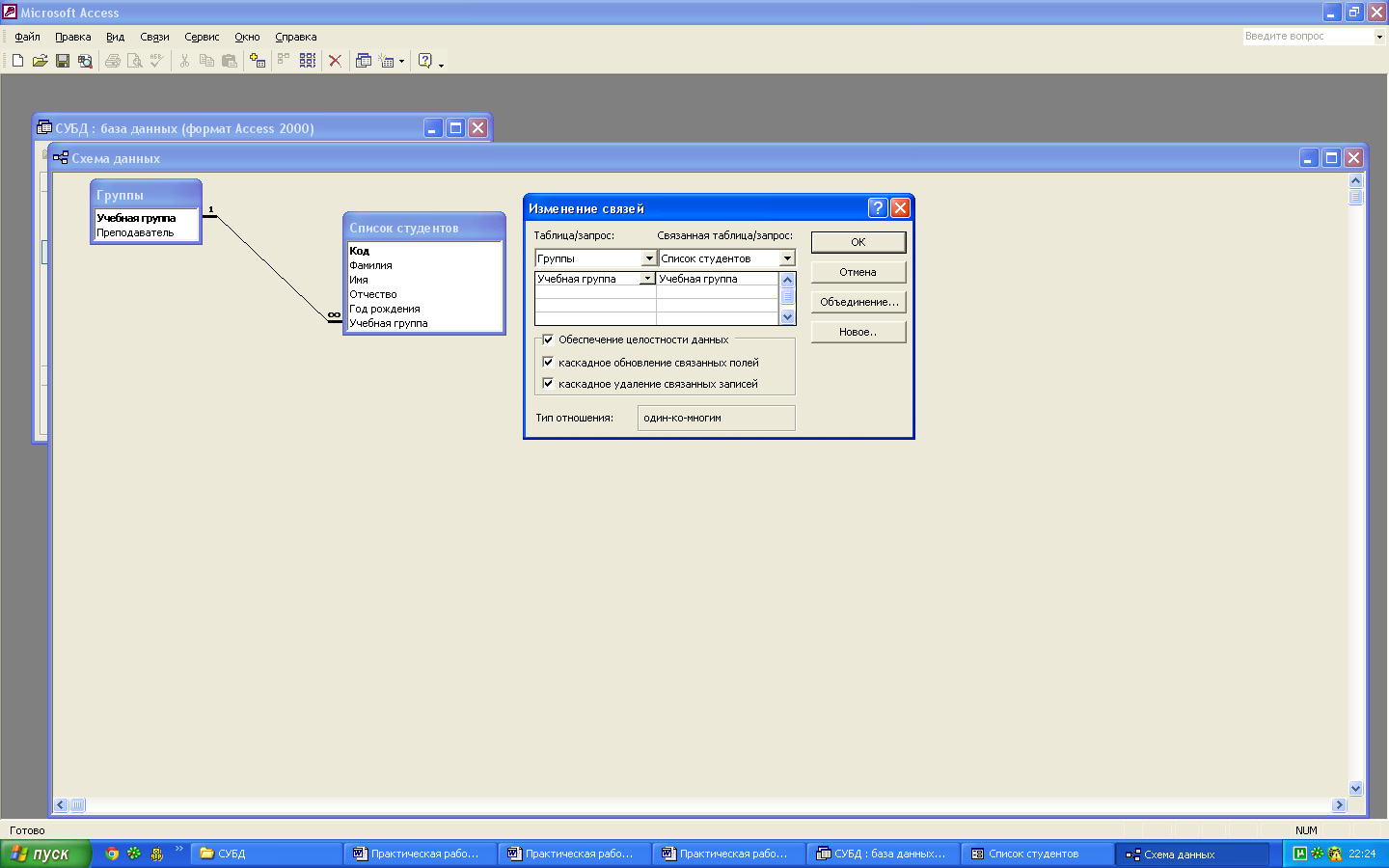Toggle каскадное удаление связанных записей checkbox
Image resolution: width=1389 pixels, height=868 pixels.
coord(548,384)
